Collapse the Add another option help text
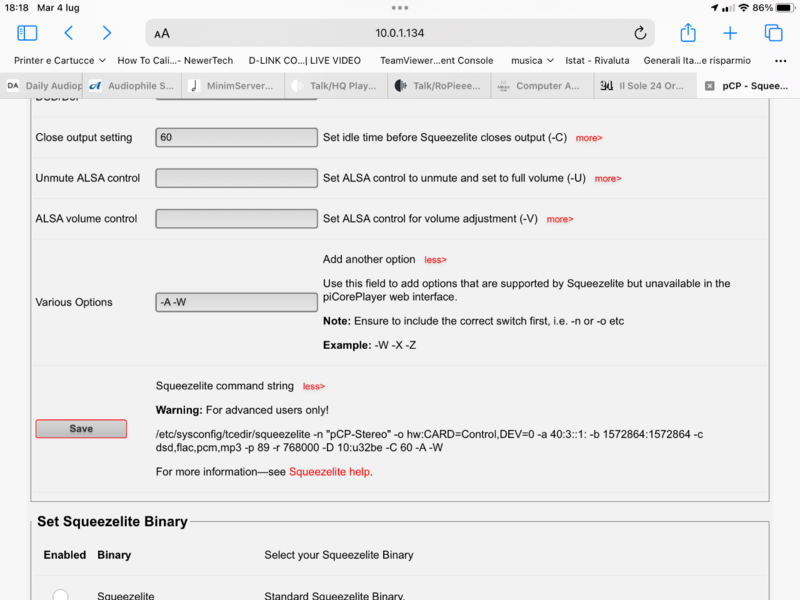This screenshot has width=800, height=600. tap(435, 259)
